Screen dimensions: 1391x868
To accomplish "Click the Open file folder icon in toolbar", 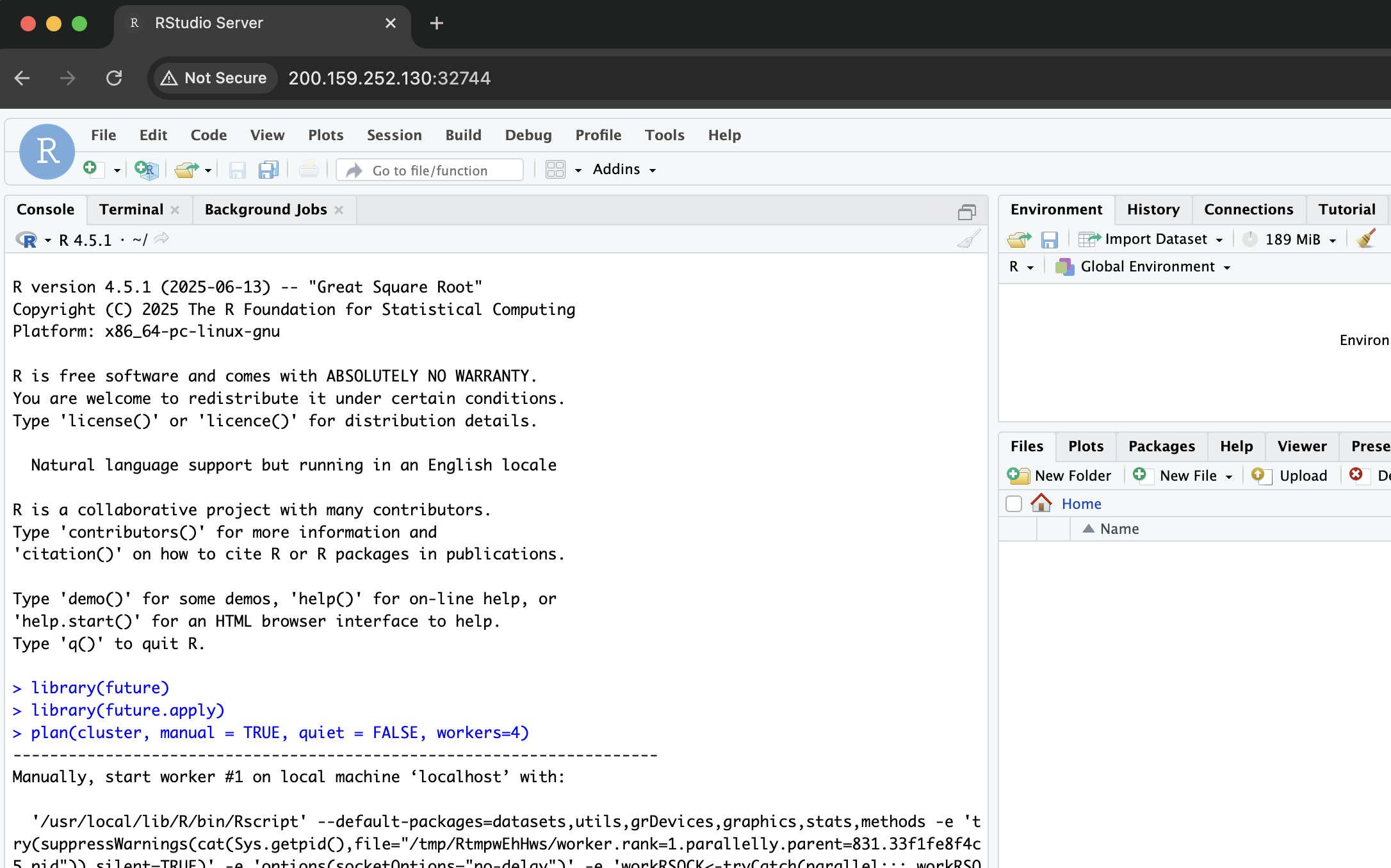I will pyautogui.click(x=186, y=170).
